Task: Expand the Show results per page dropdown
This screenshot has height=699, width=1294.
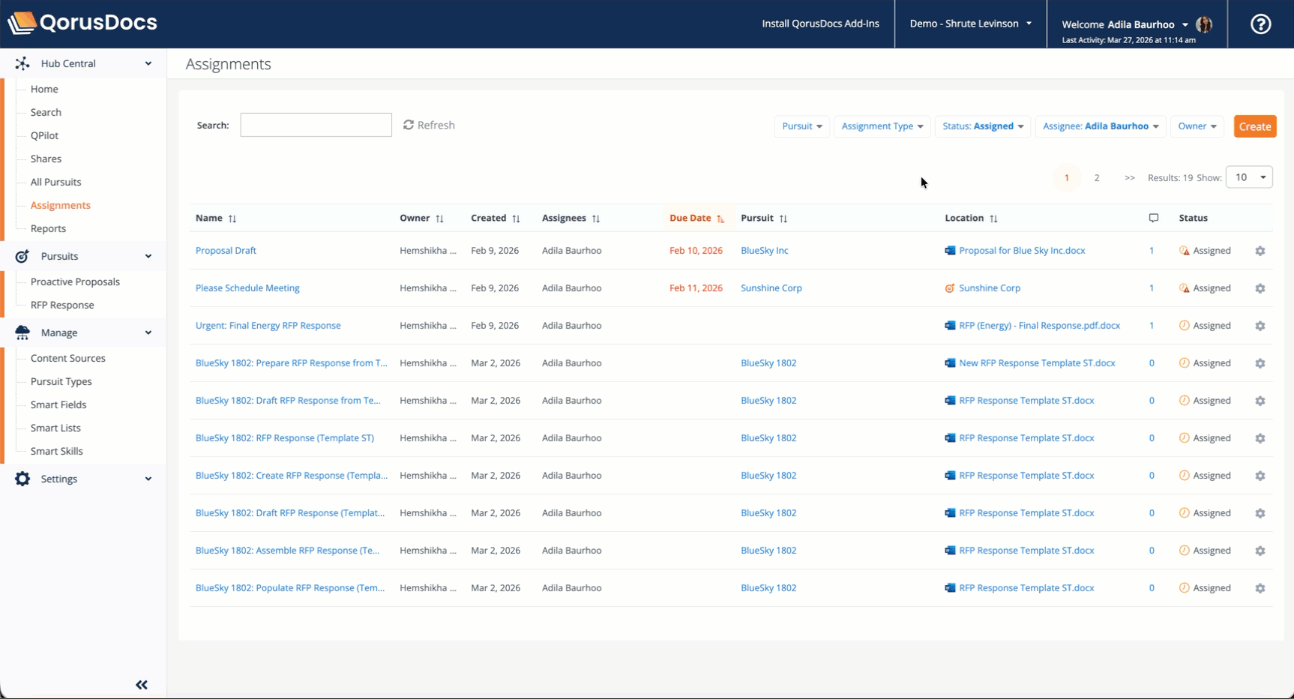Action: point(1249,177)
